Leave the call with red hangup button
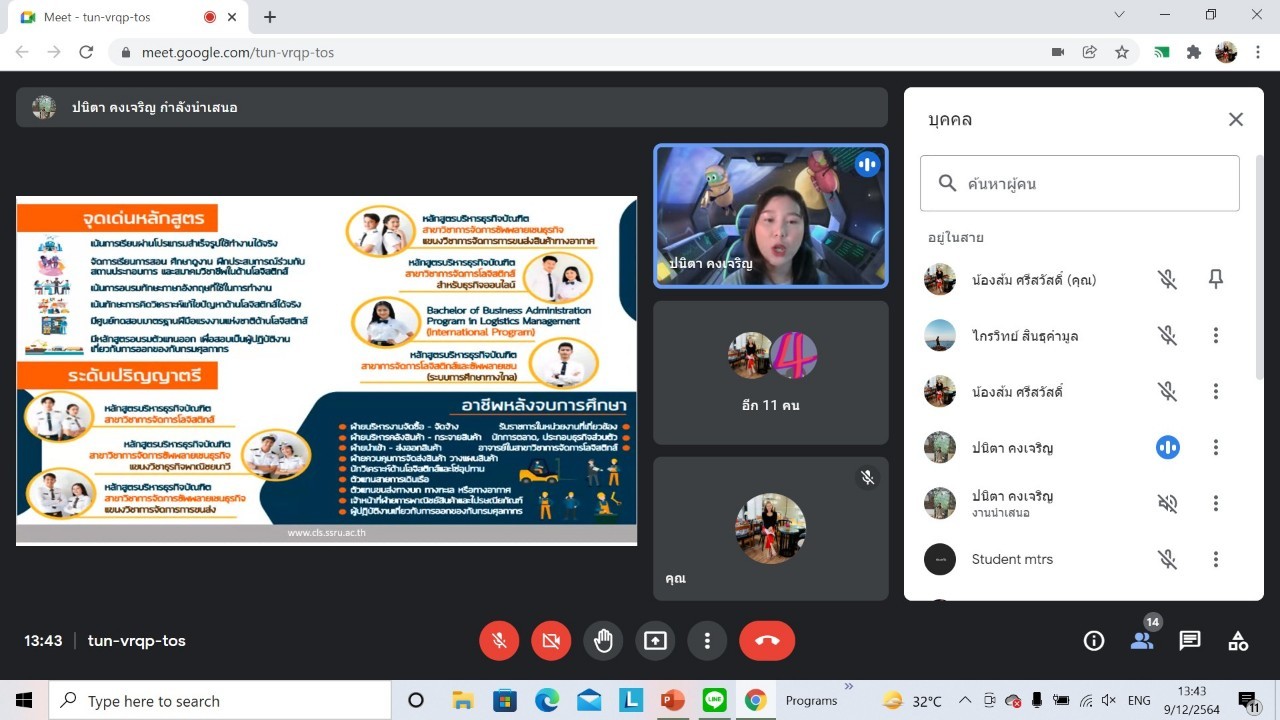This screenshot has width=1280, height=720. tap(767, 641)
